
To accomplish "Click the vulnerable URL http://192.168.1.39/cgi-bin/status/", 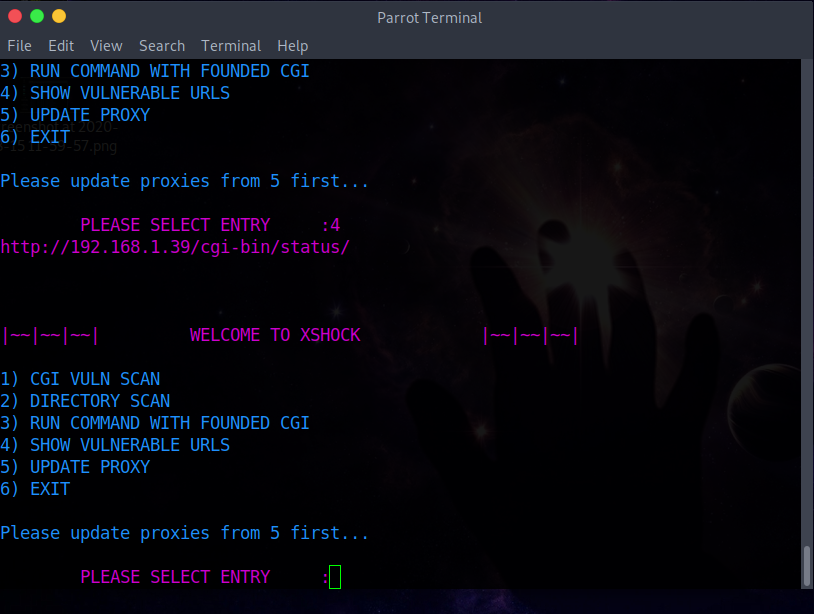I will [175, 247].
